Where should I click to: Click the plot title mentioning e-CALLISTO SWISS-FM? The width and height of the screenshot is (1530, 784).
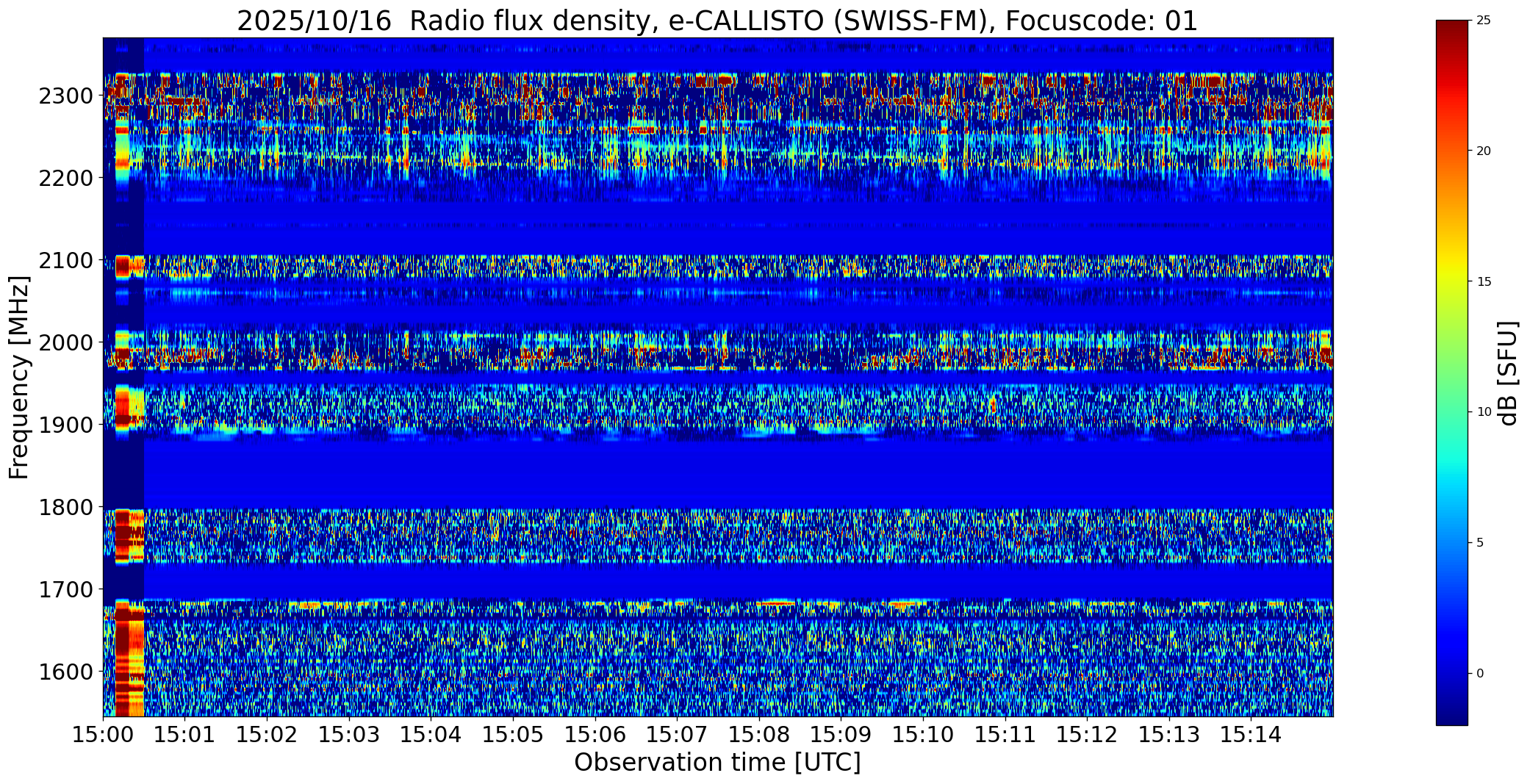pos(717,21)
